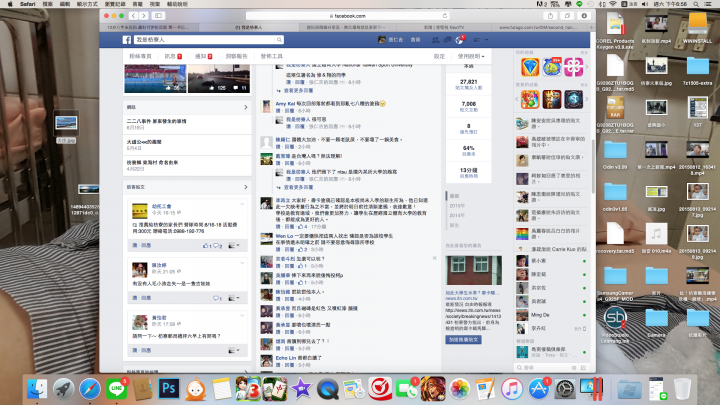
Task: Open a new Safari tab with plus
Action: 591,28
